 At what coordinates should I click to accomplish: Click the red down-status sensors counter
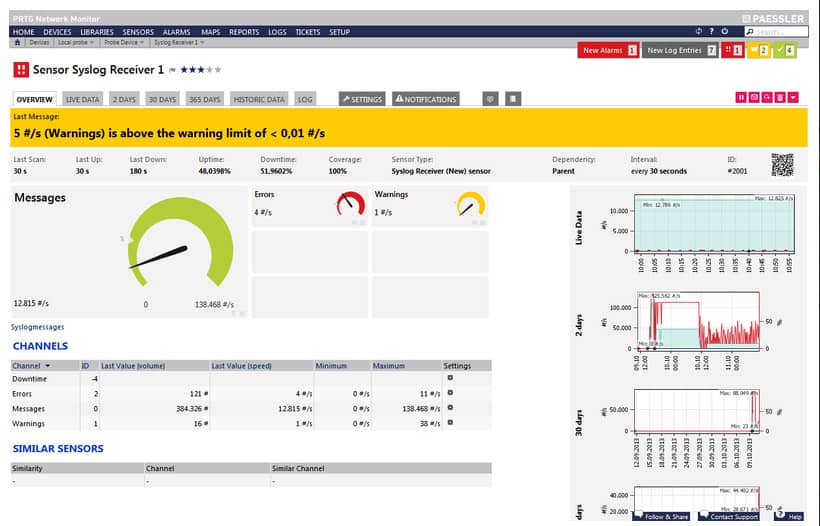tap(732, 50)
